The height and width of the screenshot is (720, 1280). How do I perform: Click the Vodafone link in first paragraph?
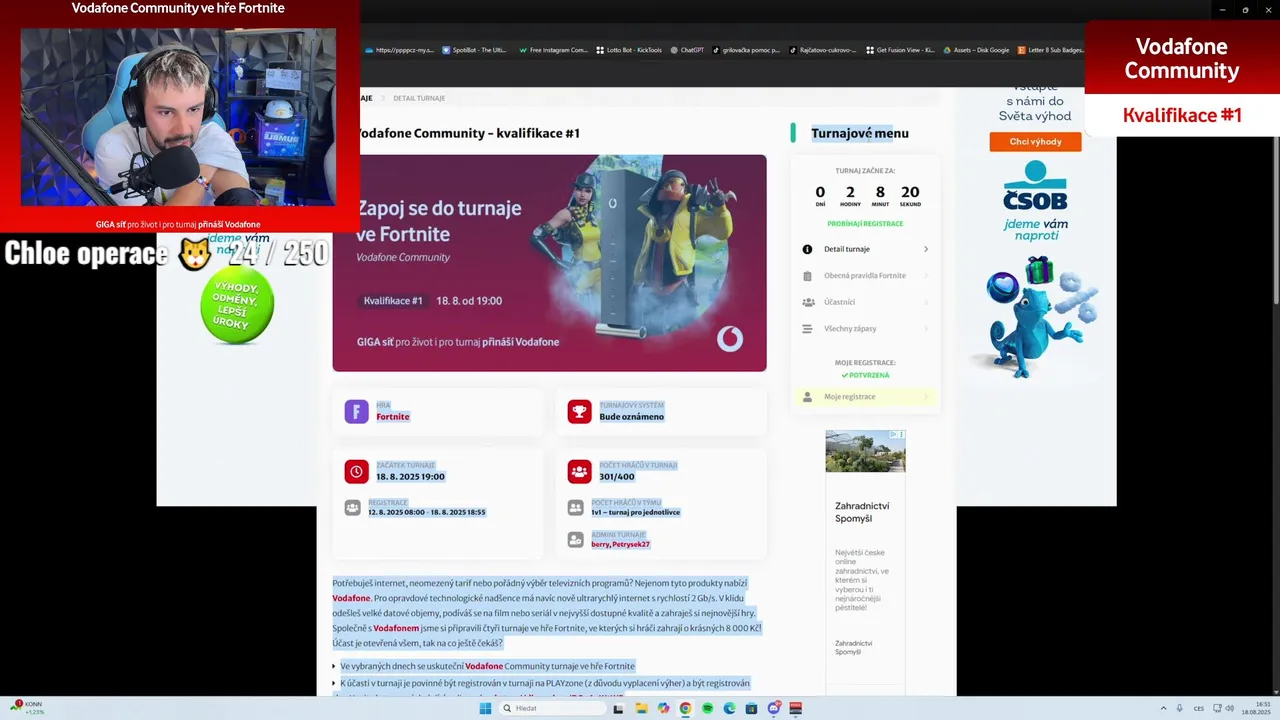(351, 598)
